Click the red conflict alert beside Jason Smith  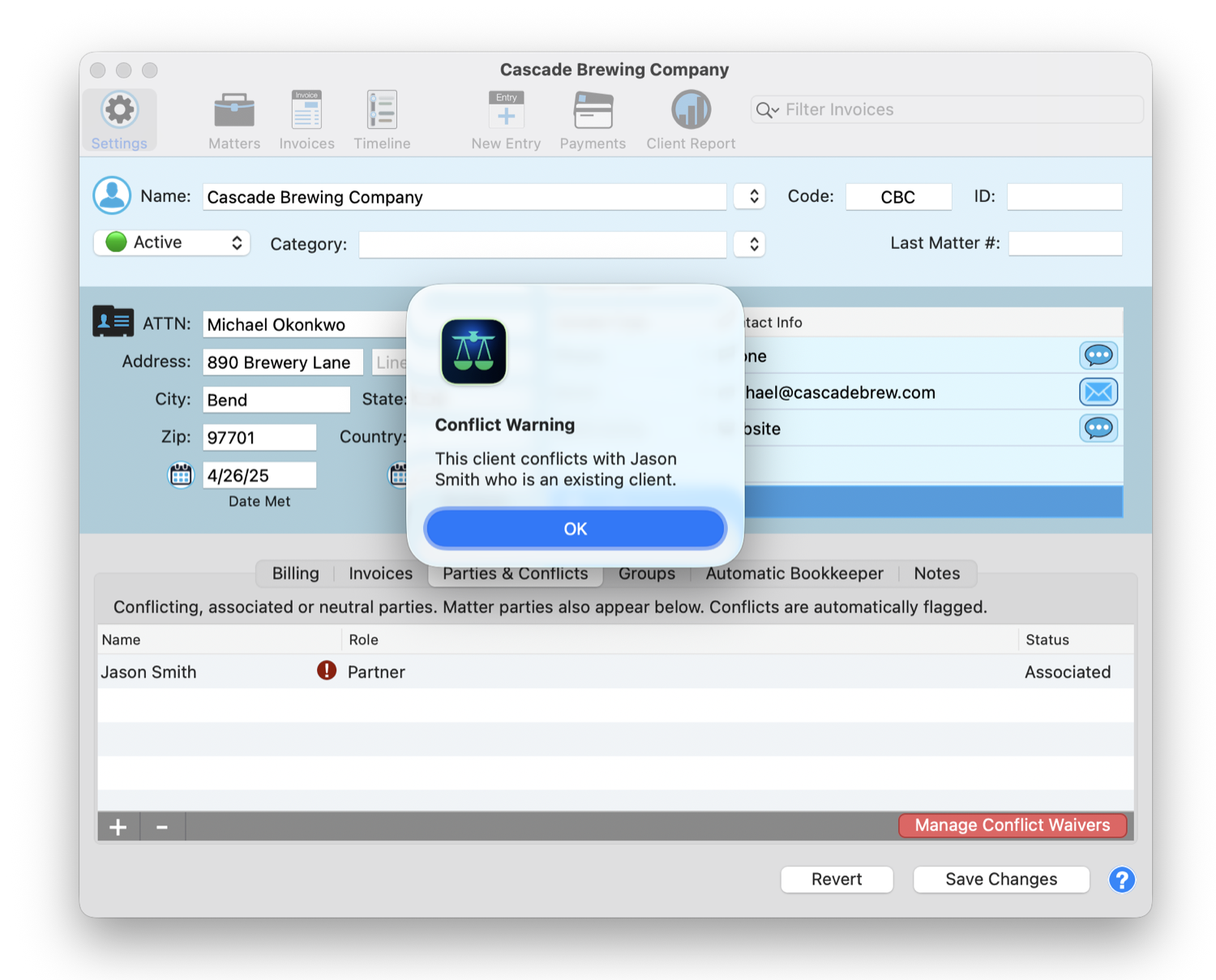[326, 670]
